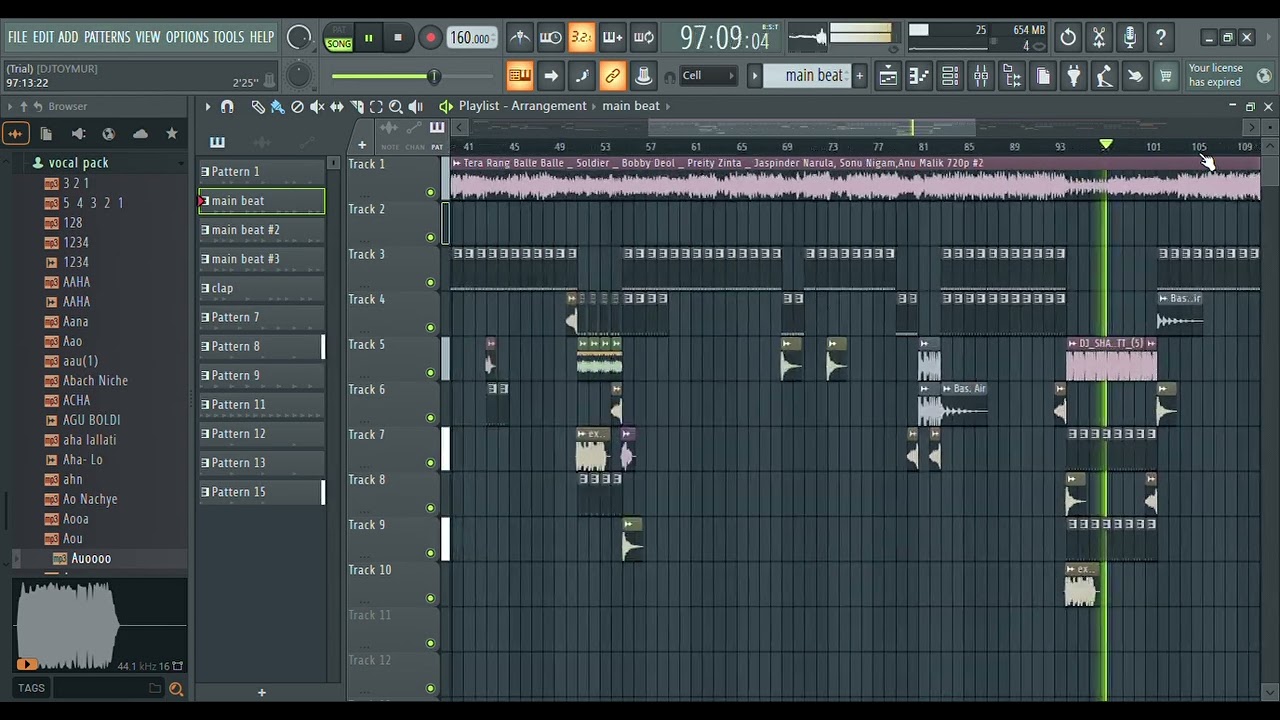Open the Playlist view from the toolbar

pos(887,76)
